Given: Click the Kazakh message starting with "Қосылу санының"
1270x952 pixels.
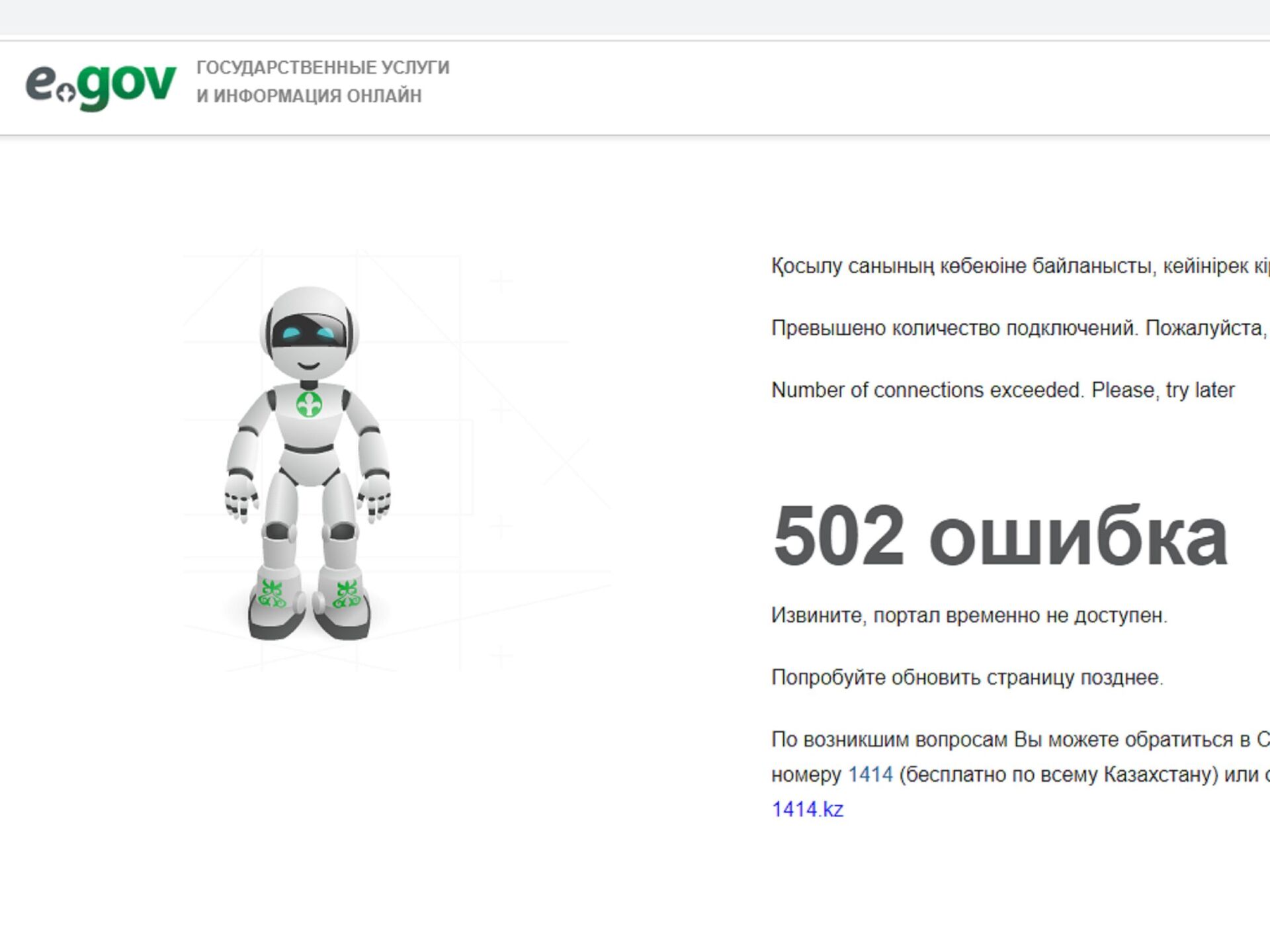Looking at the screenshot, I should (x=1019, y=266).
